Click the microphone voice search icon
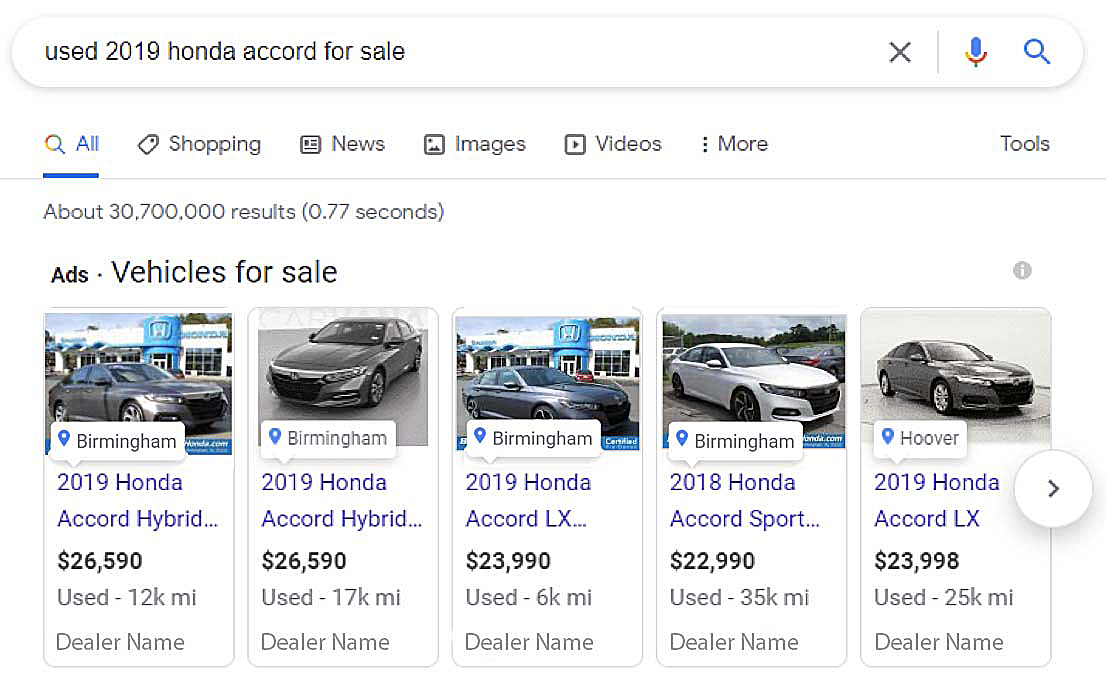This screenshot has width=1106, height=674. (x=976, y=52)
